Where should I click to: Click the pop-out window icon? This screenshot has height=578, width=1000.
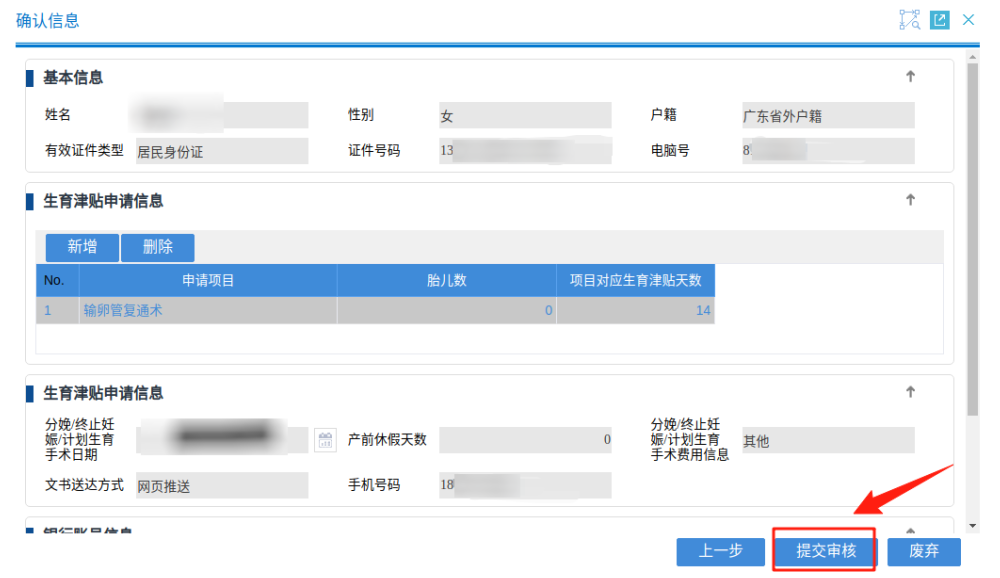(939, 20)
